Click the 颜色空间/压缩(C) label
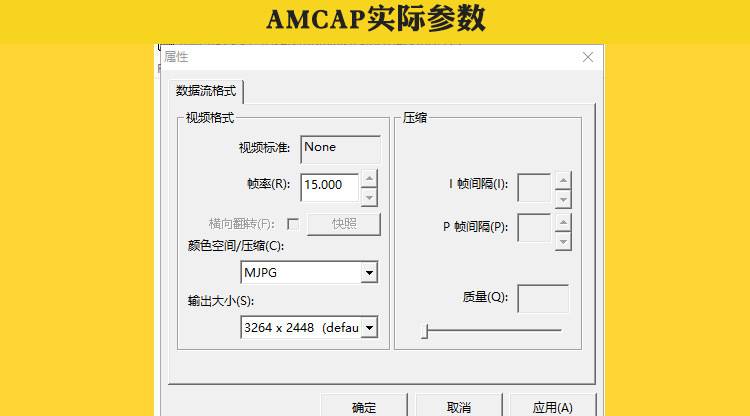 [x=236, y=246]
